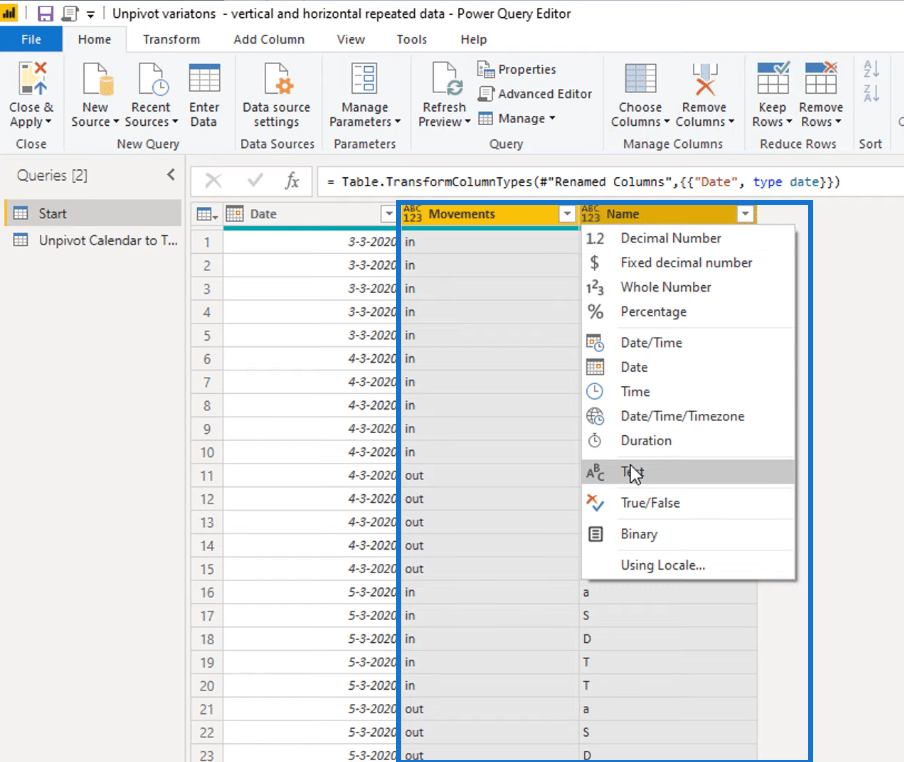
Task: Switch to the Transform tab
Action: (x=171, y=39)
